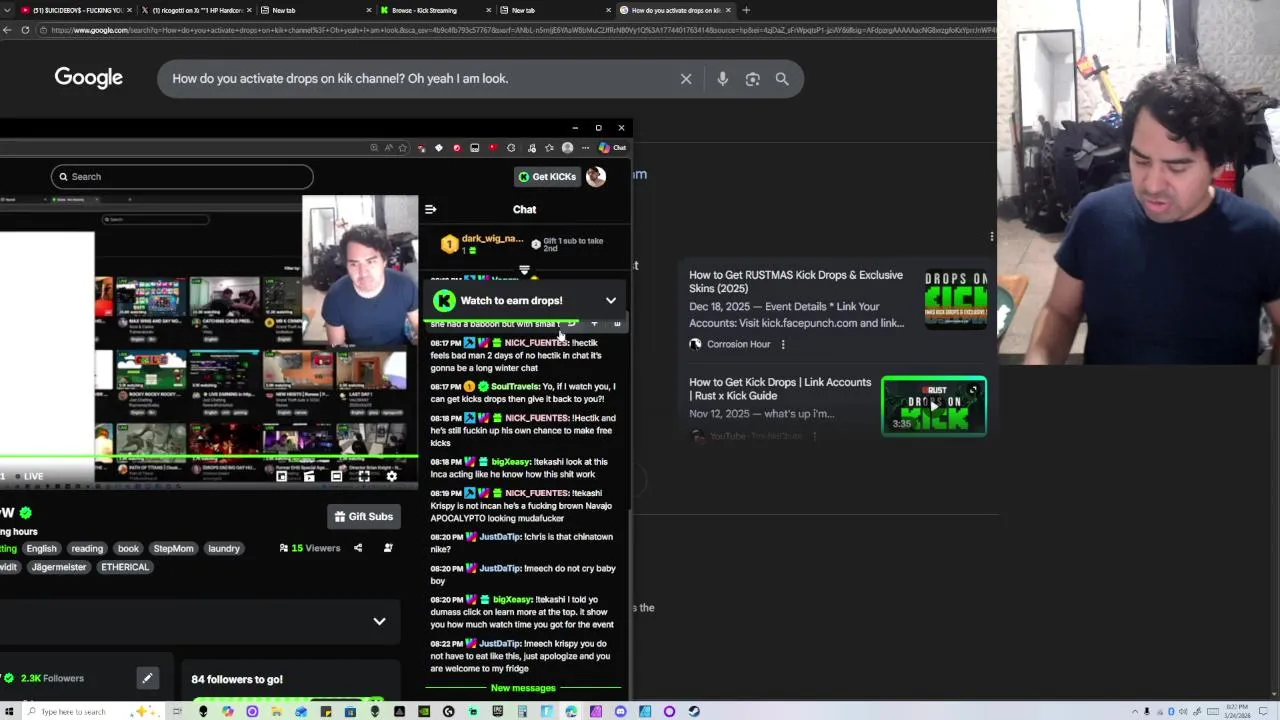This screenshot has height=720, width=1280.
Task: Submit Google search with magnifier icon
Action: click(x=782, y=79)
